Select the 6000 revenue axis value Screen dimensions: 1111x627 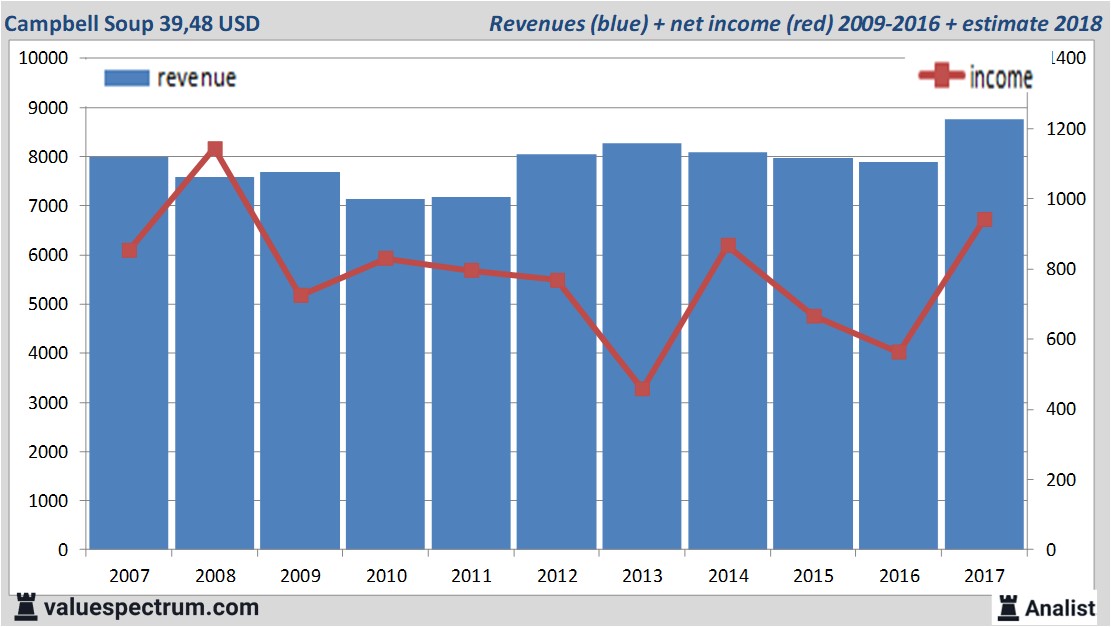point(48,255)
